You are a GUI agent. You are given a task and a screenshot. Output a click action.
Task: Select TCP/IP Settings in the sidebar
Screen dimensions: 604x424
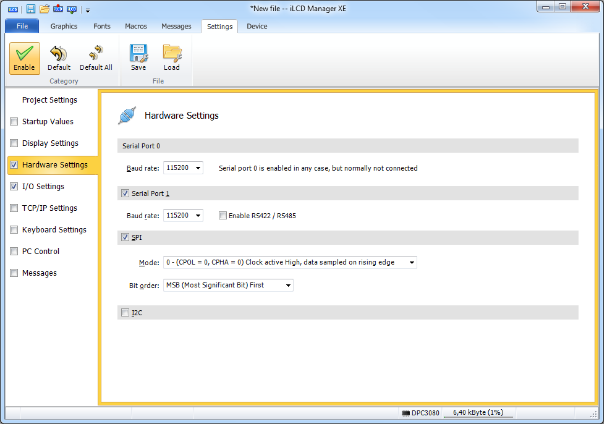(x=49, y=208)
